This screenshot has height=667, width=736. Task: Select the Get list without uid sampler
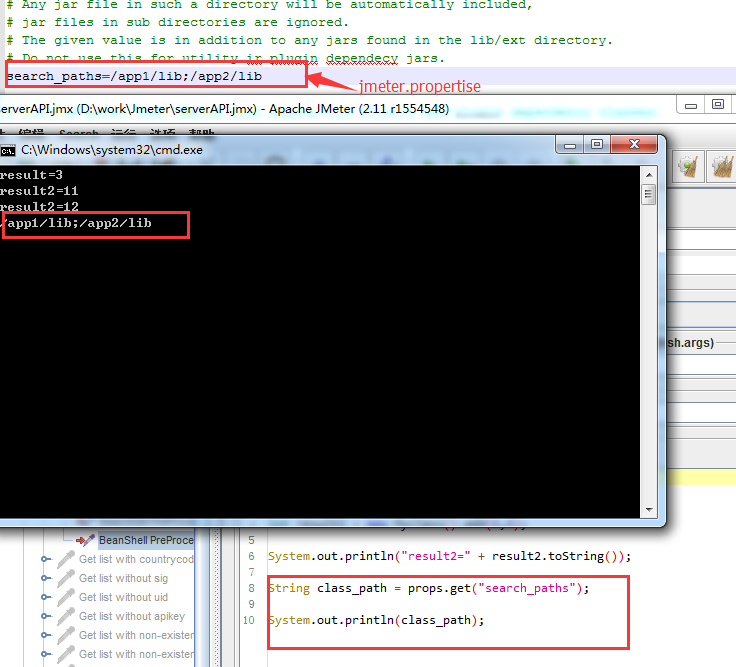pos(123,597)
